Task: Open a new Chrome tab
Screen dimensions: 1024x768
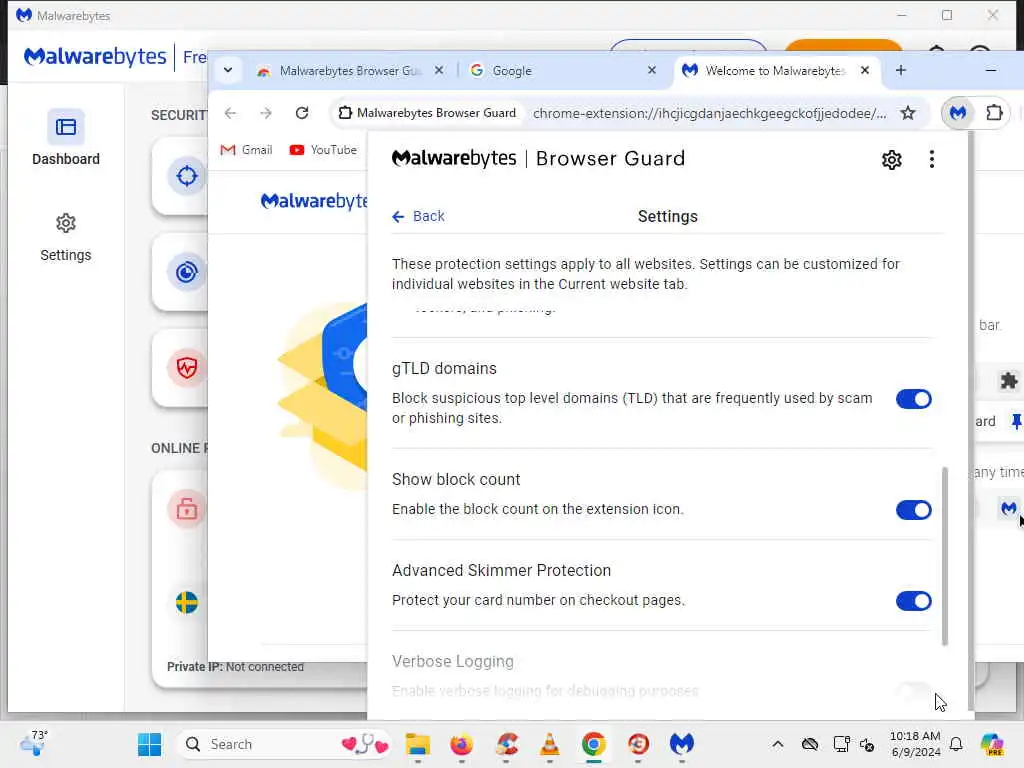Action: (901, 70)
